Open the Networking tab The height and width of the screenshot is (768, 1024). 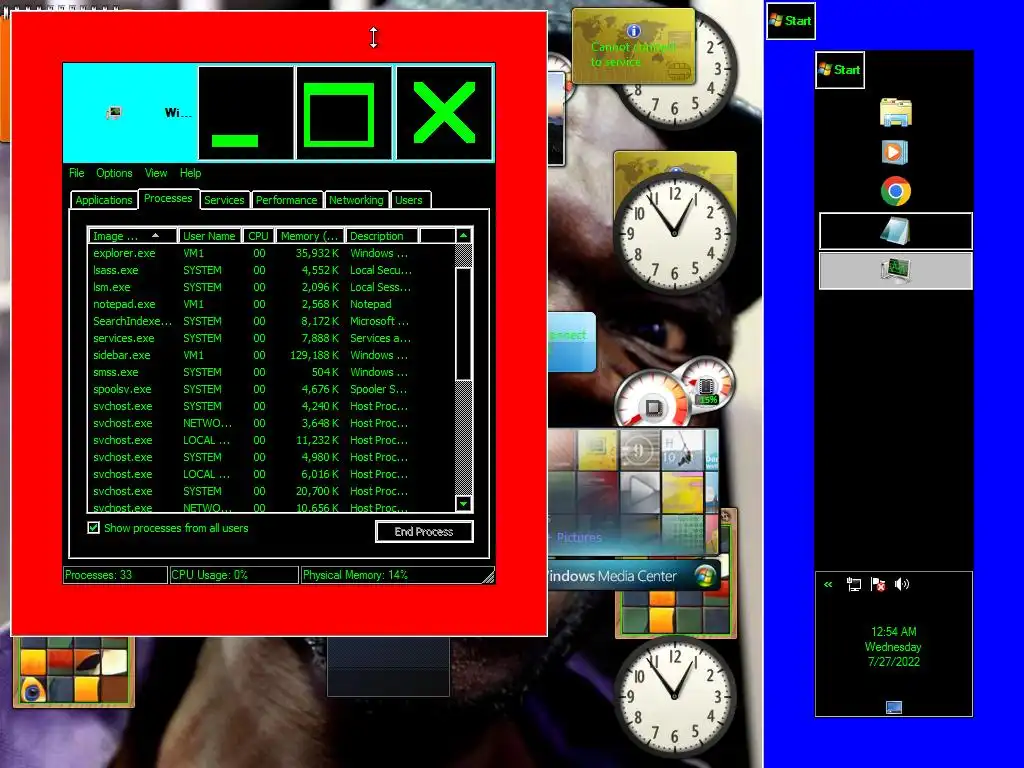point(356,200)
